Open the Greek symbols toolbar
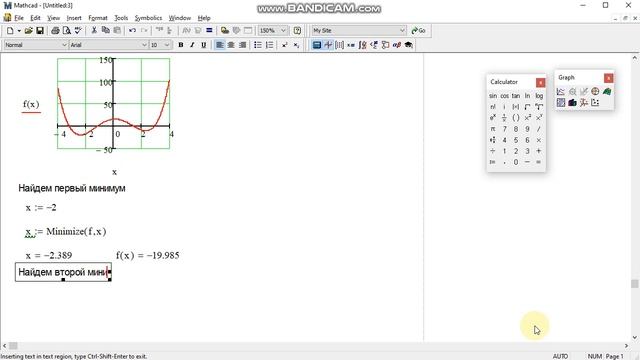 [x=396, y=45]
